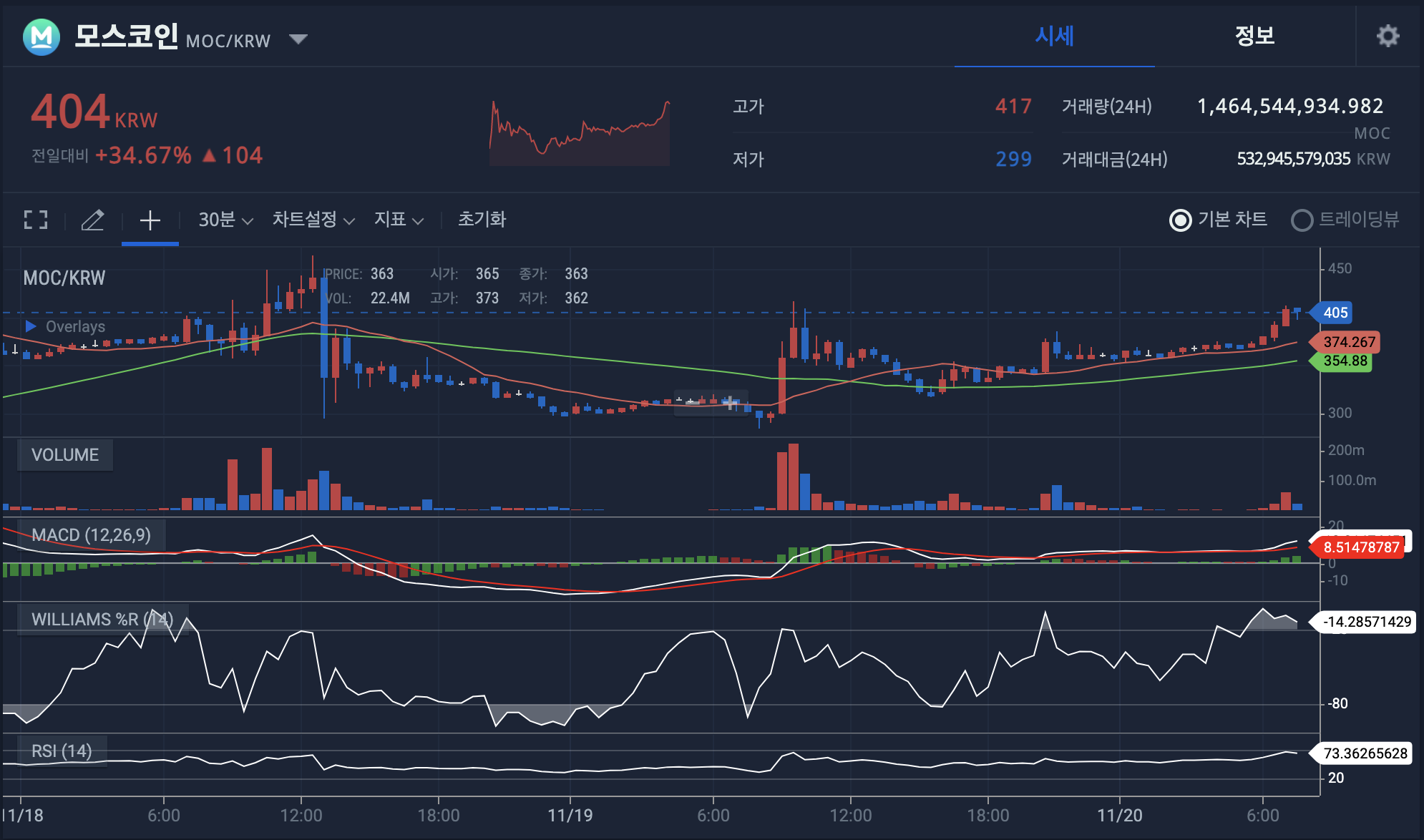Screen dimensions: 1424x840
Task: Click the blue 405 price tag
Action: coord(1334,313)
